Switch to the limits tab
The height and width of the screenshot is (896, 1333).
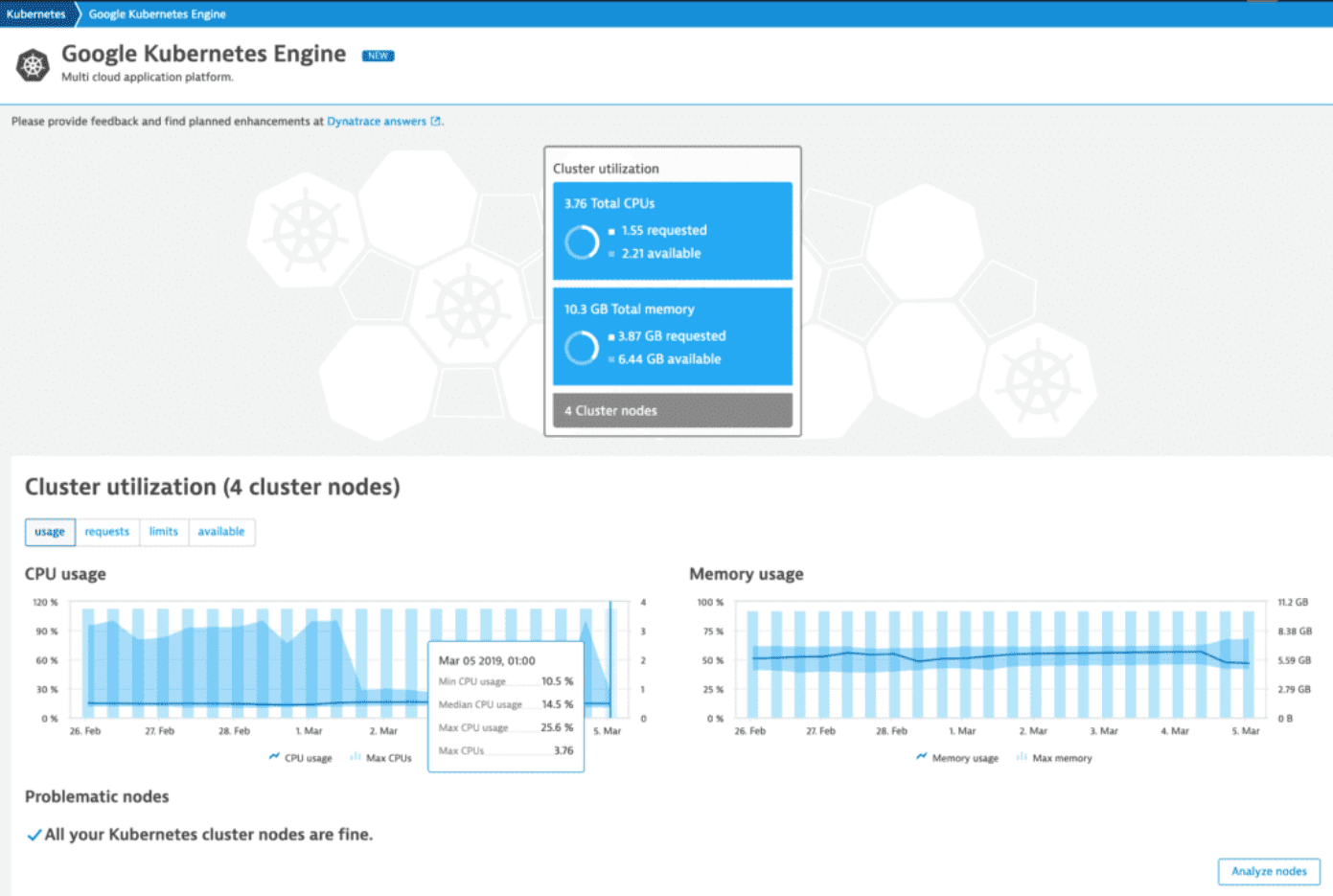[164, 532]
